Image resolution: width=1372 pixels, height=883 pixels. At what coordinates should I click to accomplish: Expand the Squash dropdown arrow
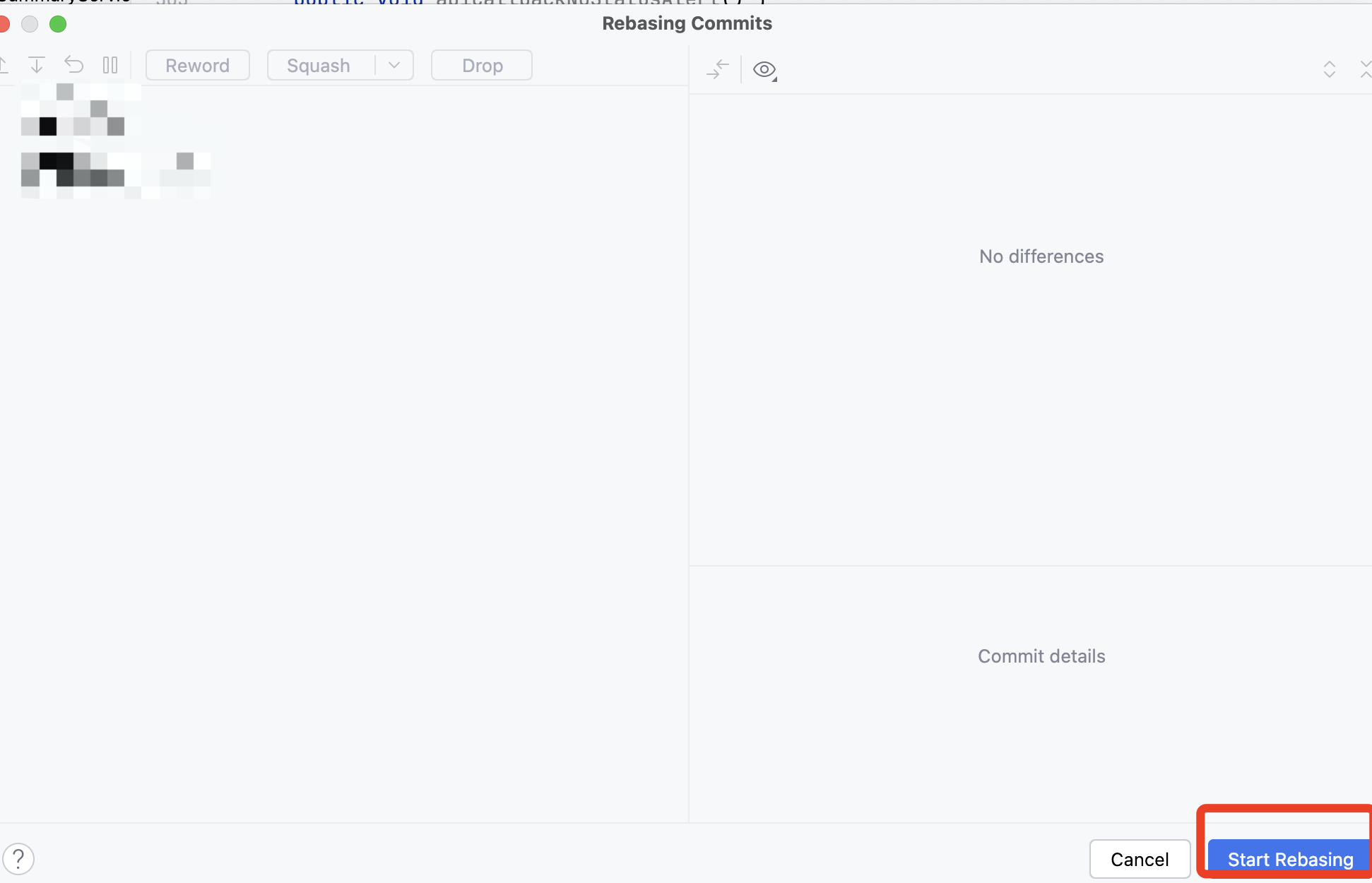click(394, 65)
